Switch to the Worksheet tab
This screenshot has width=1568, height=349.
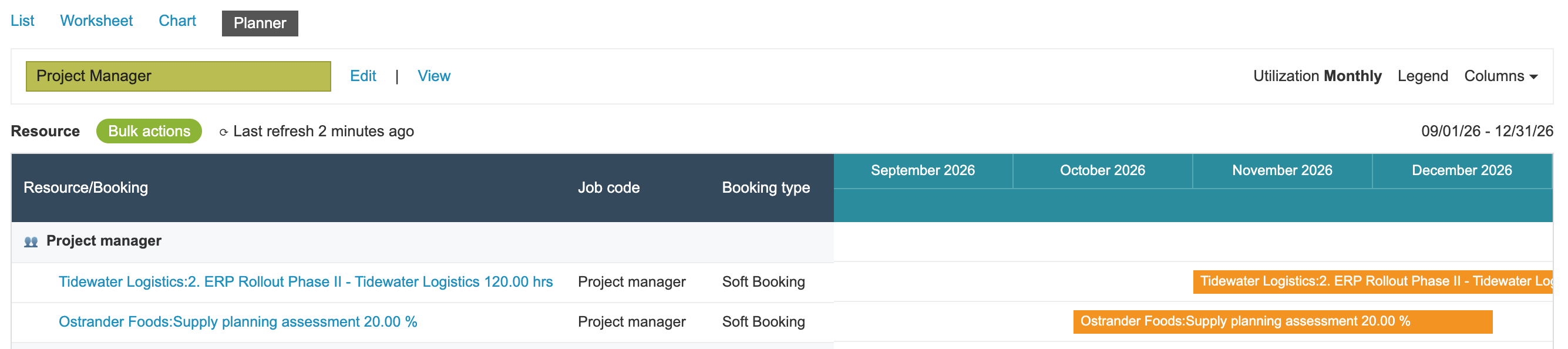pos(96,21)
